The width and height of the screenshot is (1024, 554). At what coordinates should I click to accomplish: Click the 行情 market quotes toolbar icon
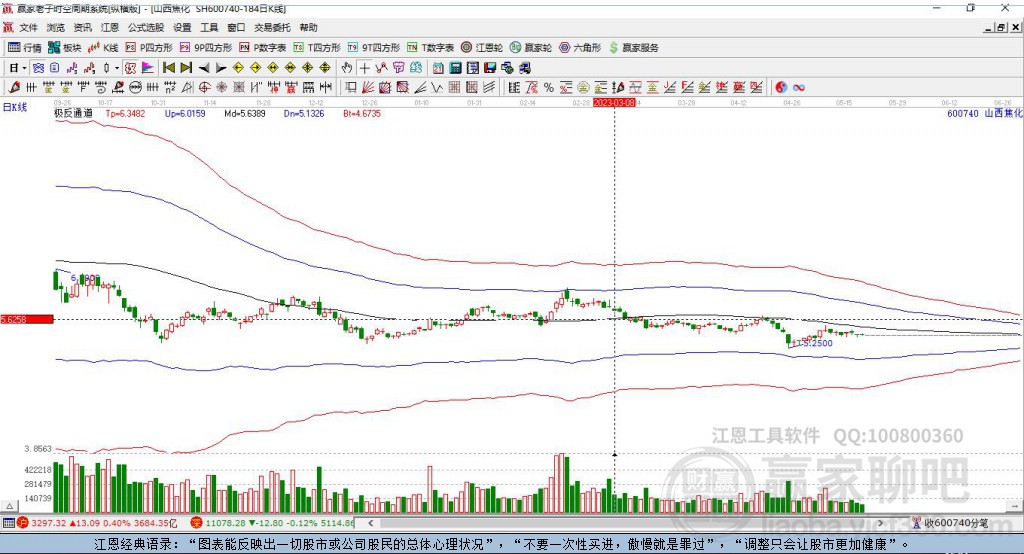(x=25, y=47)
